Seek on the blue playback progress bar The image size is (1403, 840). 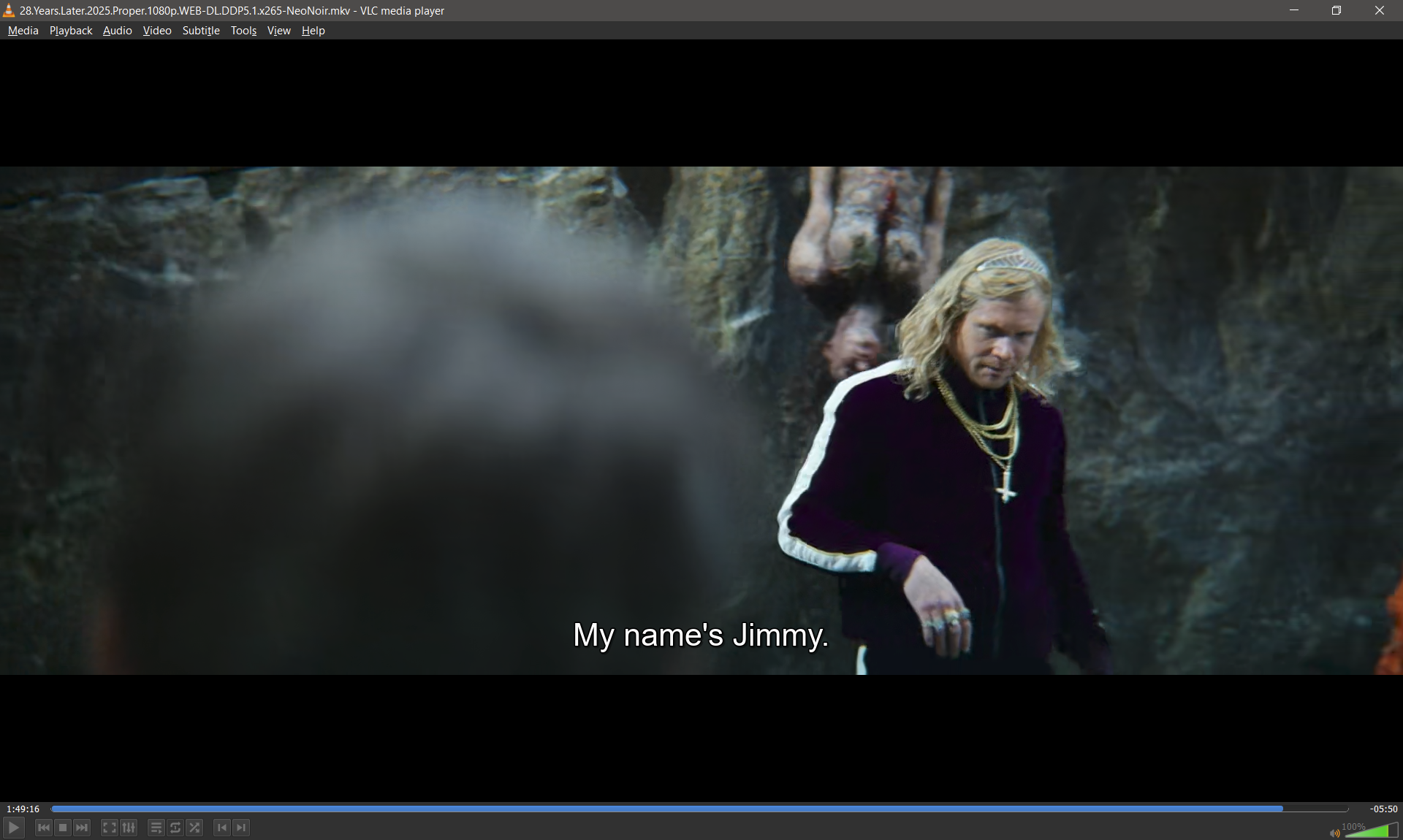(x=699, y=809)
